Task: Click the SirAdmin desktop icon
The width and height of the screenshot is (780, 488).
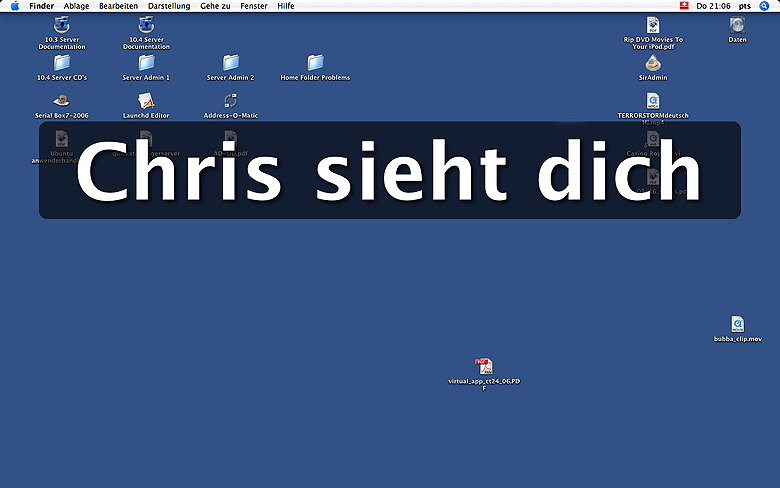Action: [x=653, y=62]
